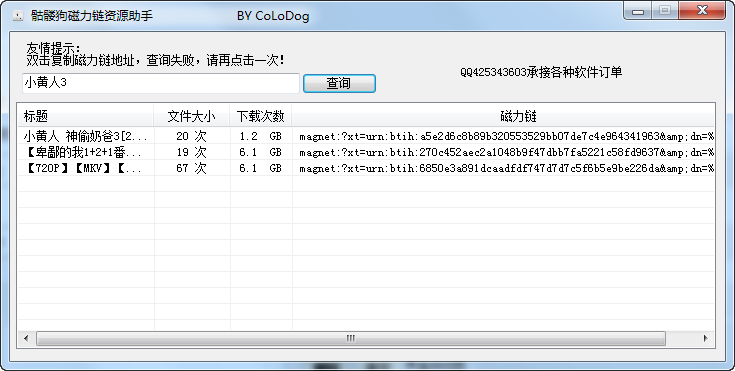This screenshot has width=735, height=371.
Task: Click magnet link starting with btih:6850e3a8
Action: [x=506, y=168]
